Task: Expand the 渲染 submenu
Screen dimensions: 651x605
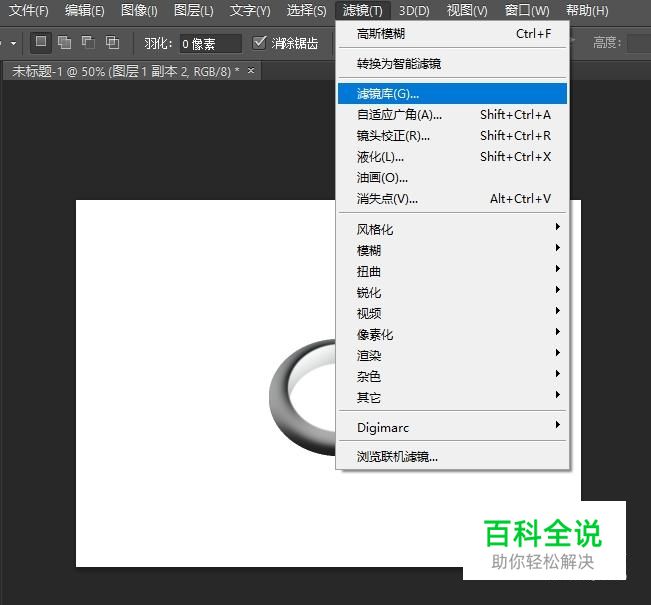Action: tap(453, 355)
